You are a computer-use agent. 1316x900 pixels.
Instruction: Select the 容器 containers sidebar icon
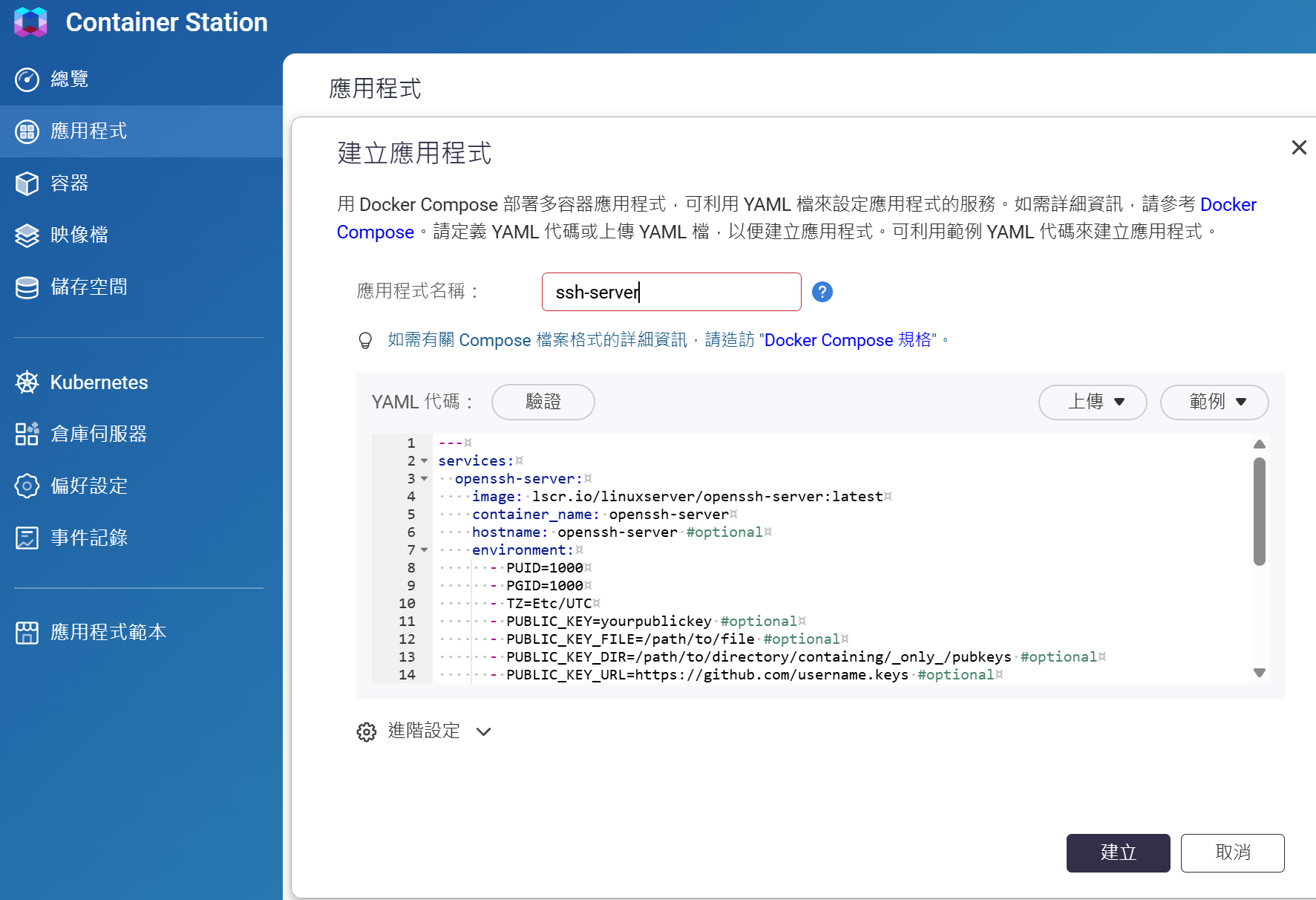pyautogui.click(x=27, y=183)
